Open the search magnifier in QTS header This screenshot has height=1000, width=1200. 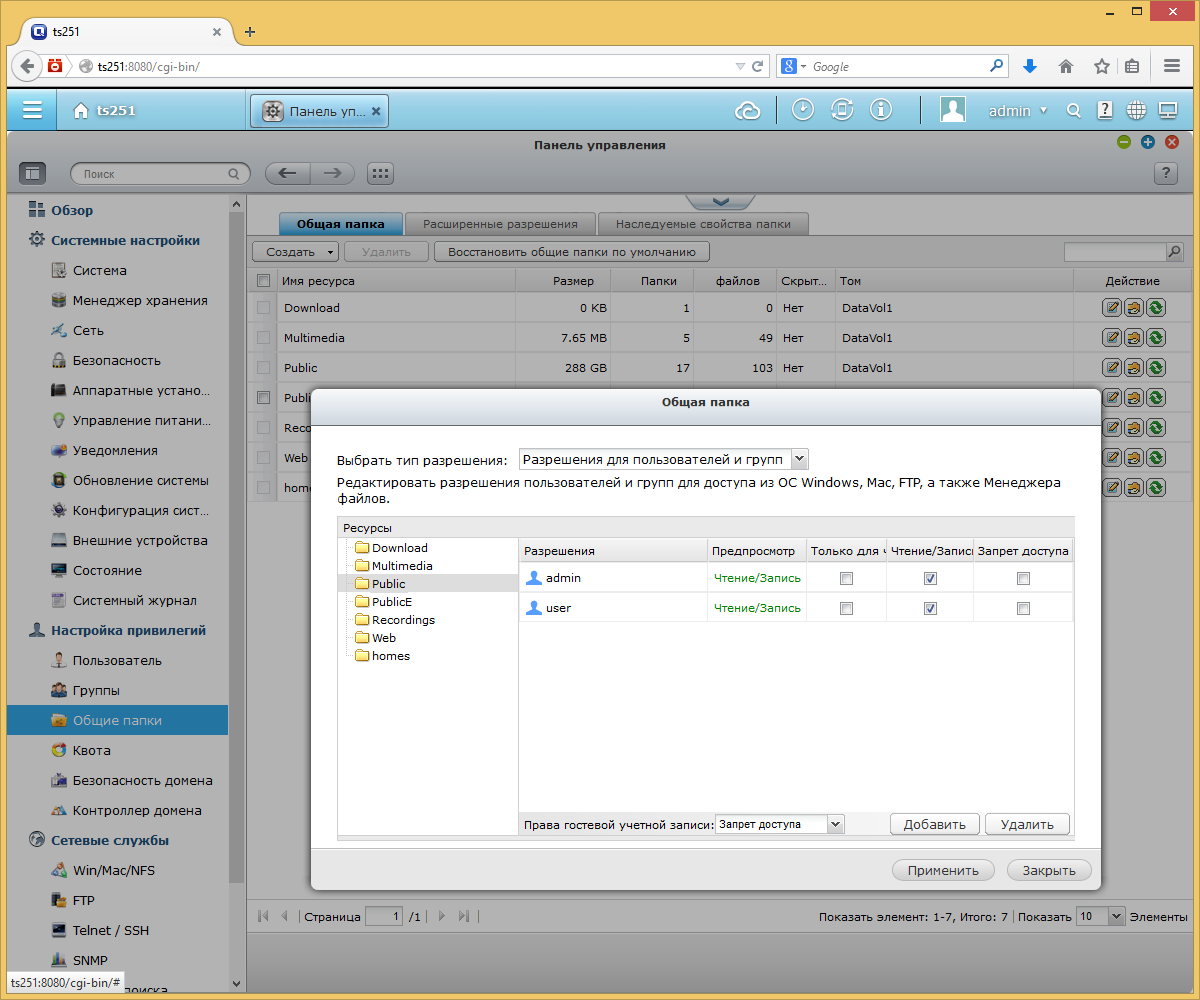point(1074,111)
